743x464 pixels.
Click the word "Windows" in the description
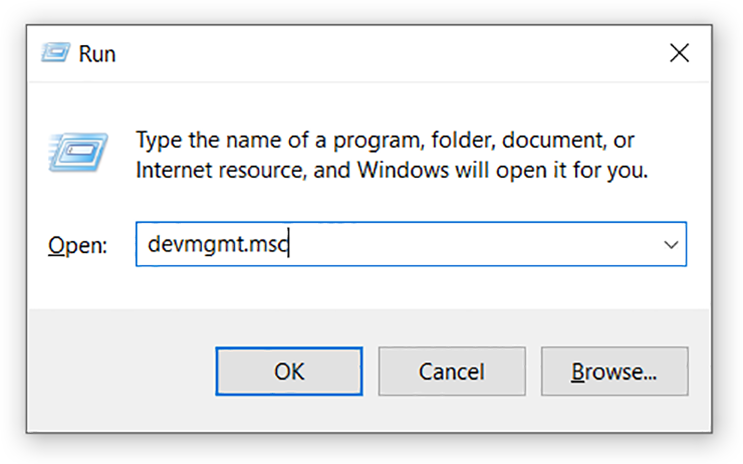403,170
